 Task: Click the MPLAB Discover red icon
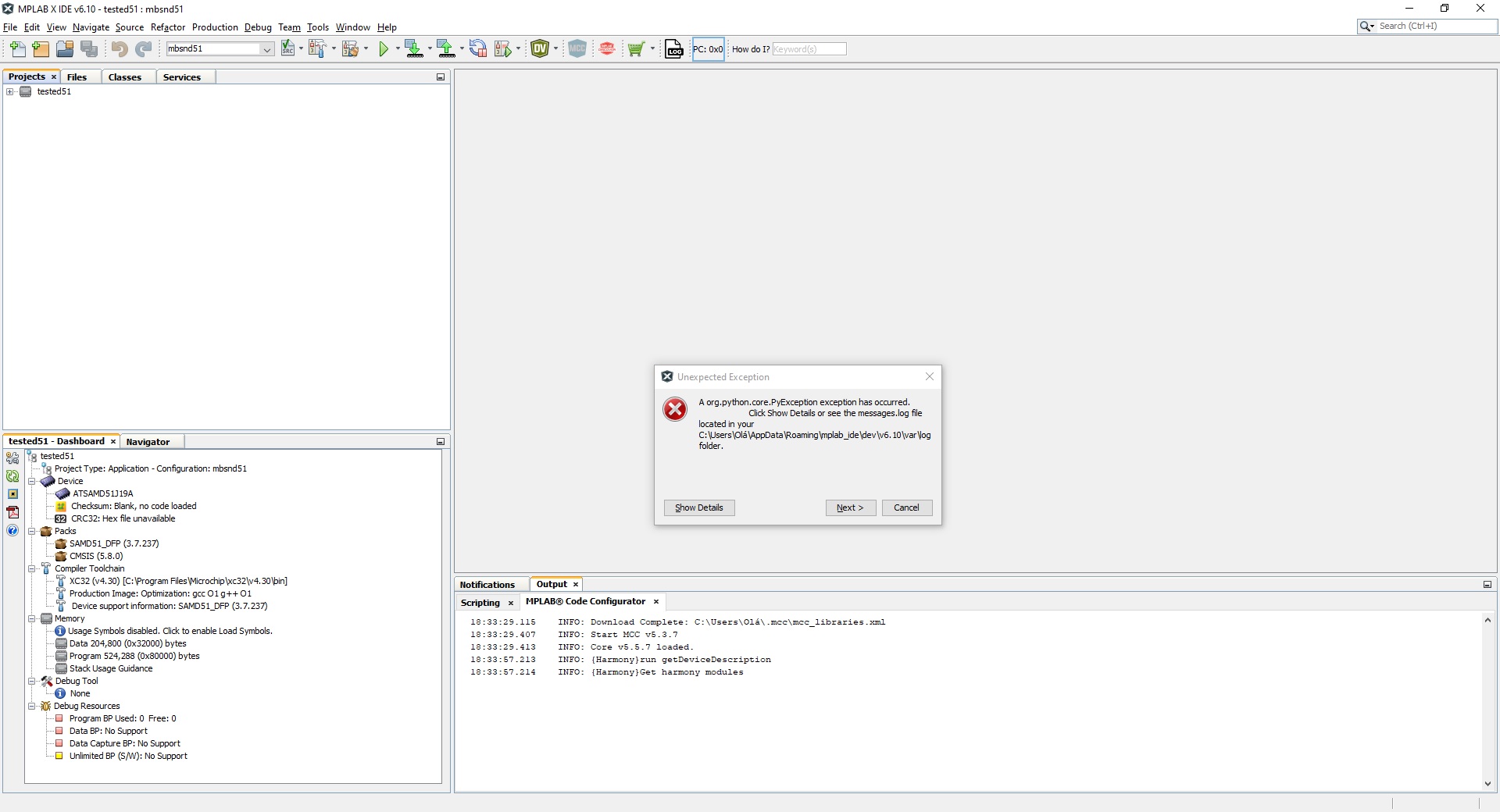pyautogui.click(x=607, y=49)
